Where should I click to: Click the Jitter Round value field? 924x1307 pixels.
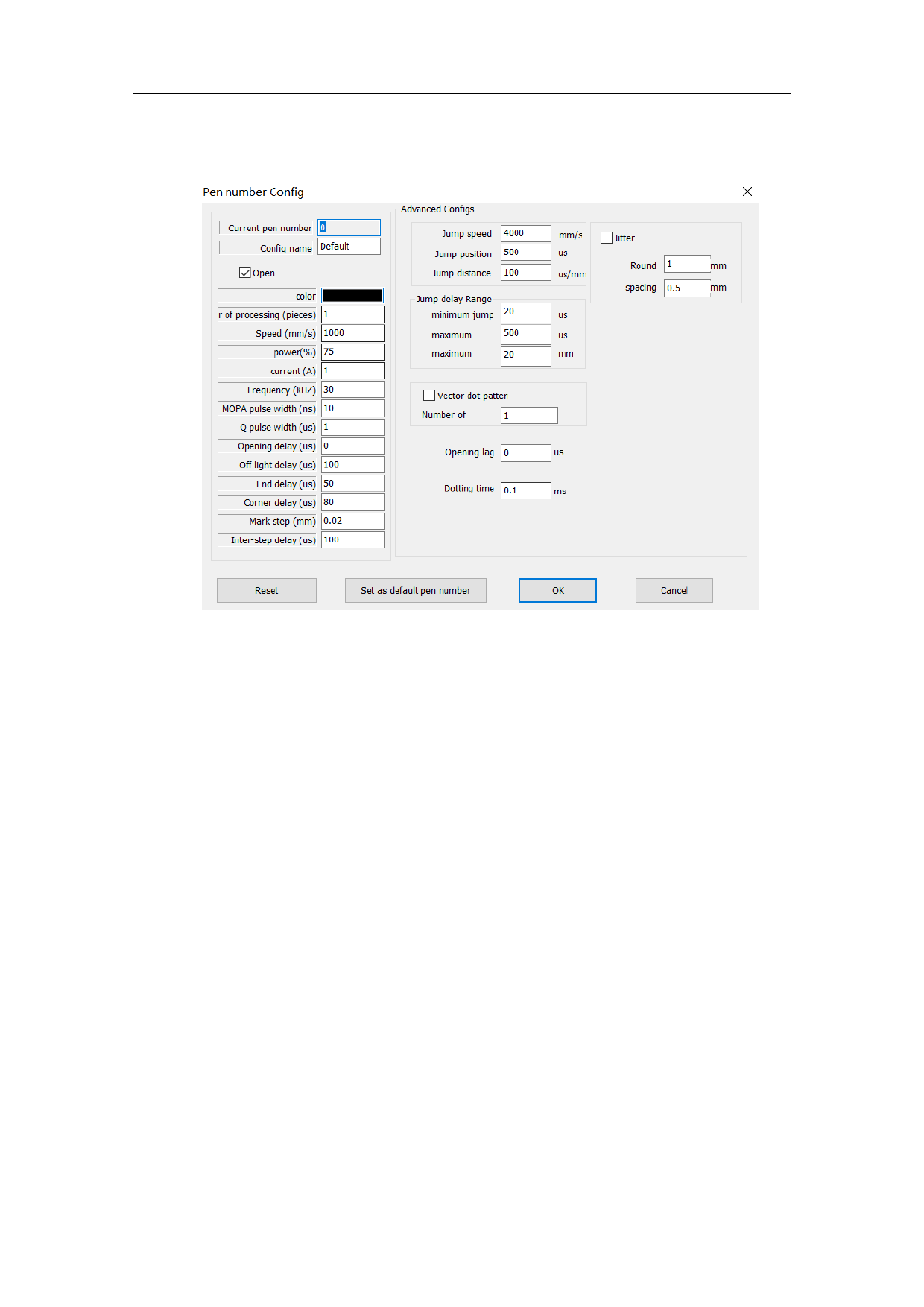(x=686, y=265)
